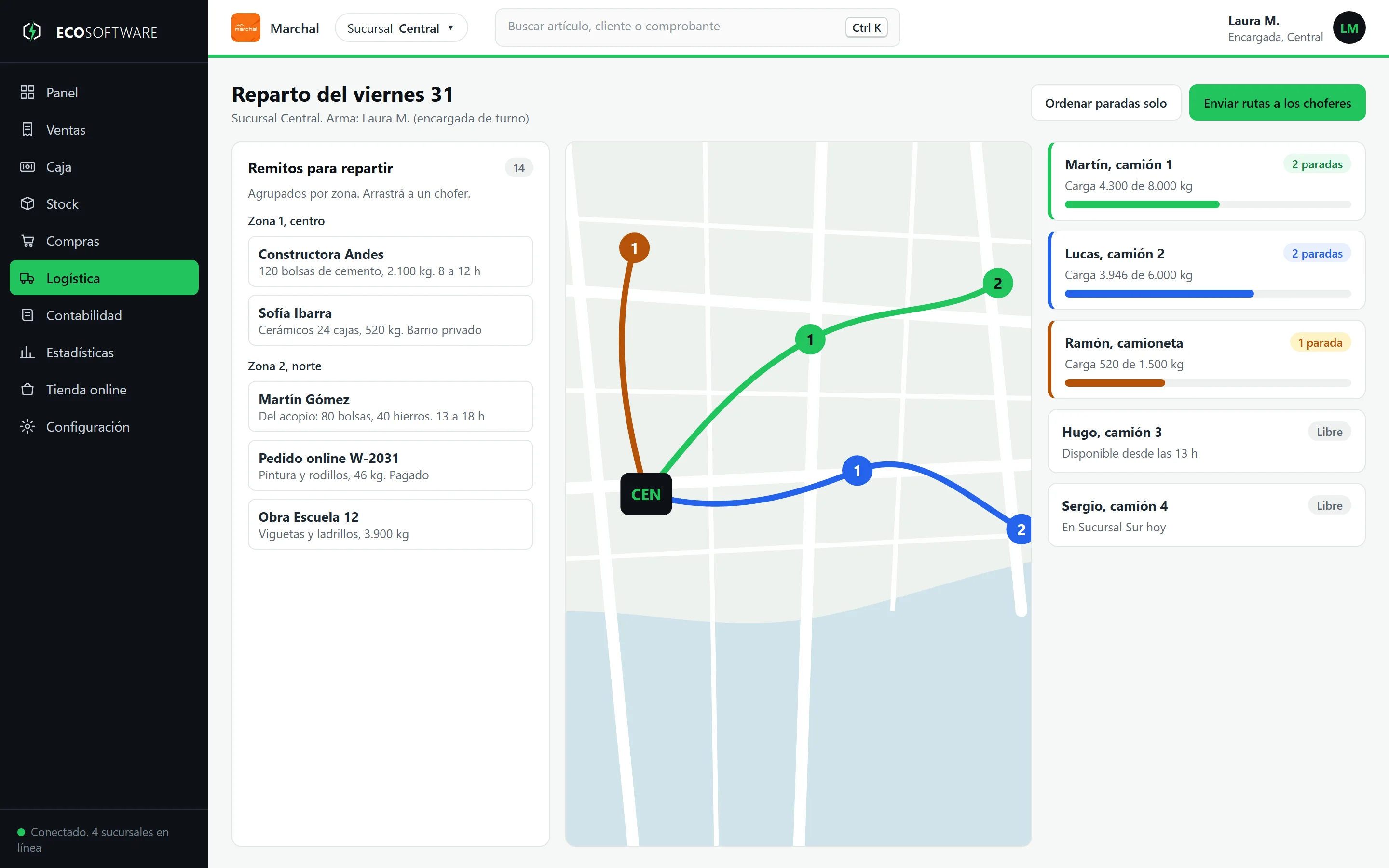Click Ordenar paradas solo button
The width and height of the screenshot is (1389, 868).
point(1105,103)
